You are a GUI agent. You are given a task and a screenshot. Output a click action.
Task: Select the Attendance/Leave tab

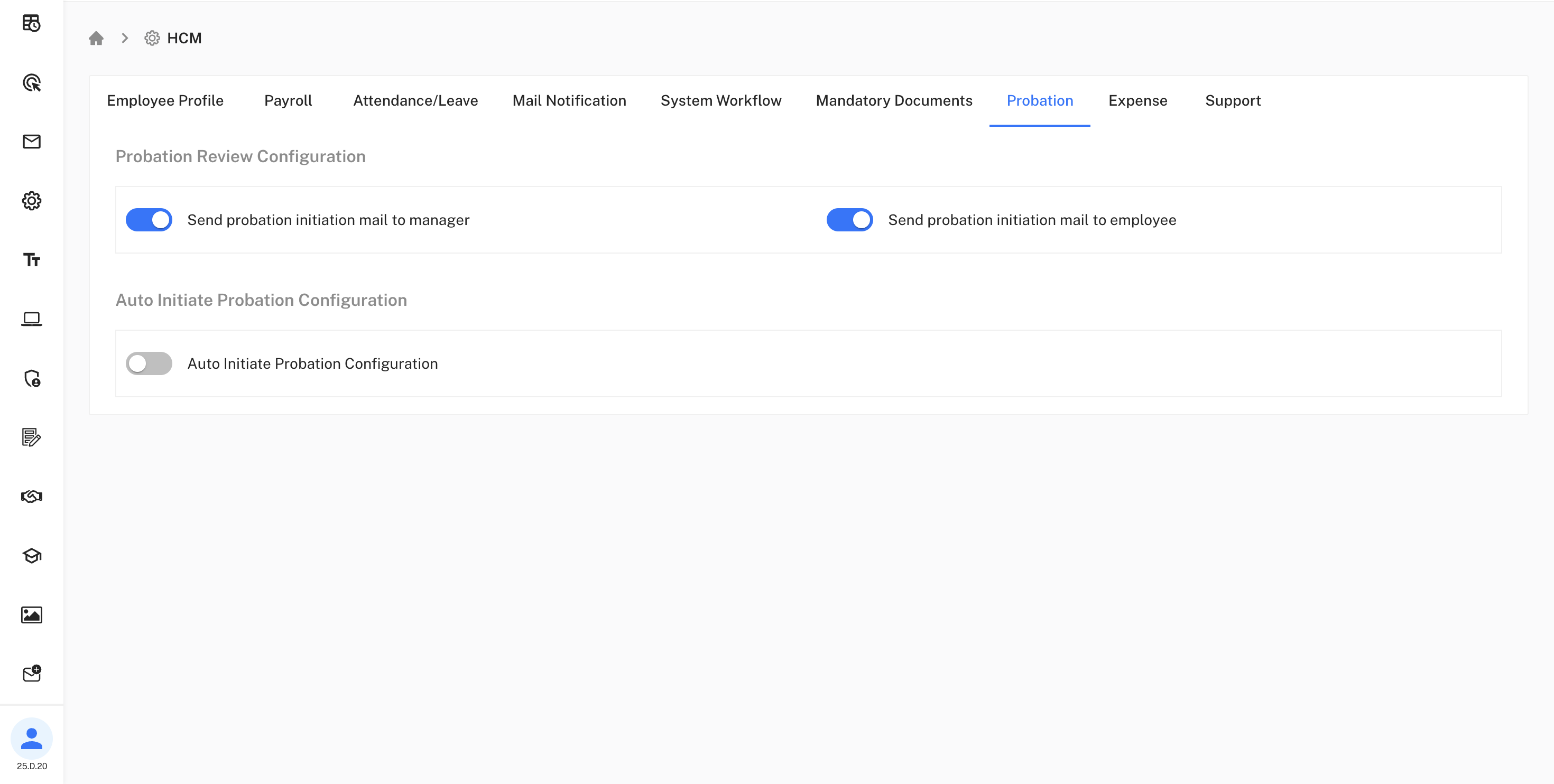[x=415, y=101]
